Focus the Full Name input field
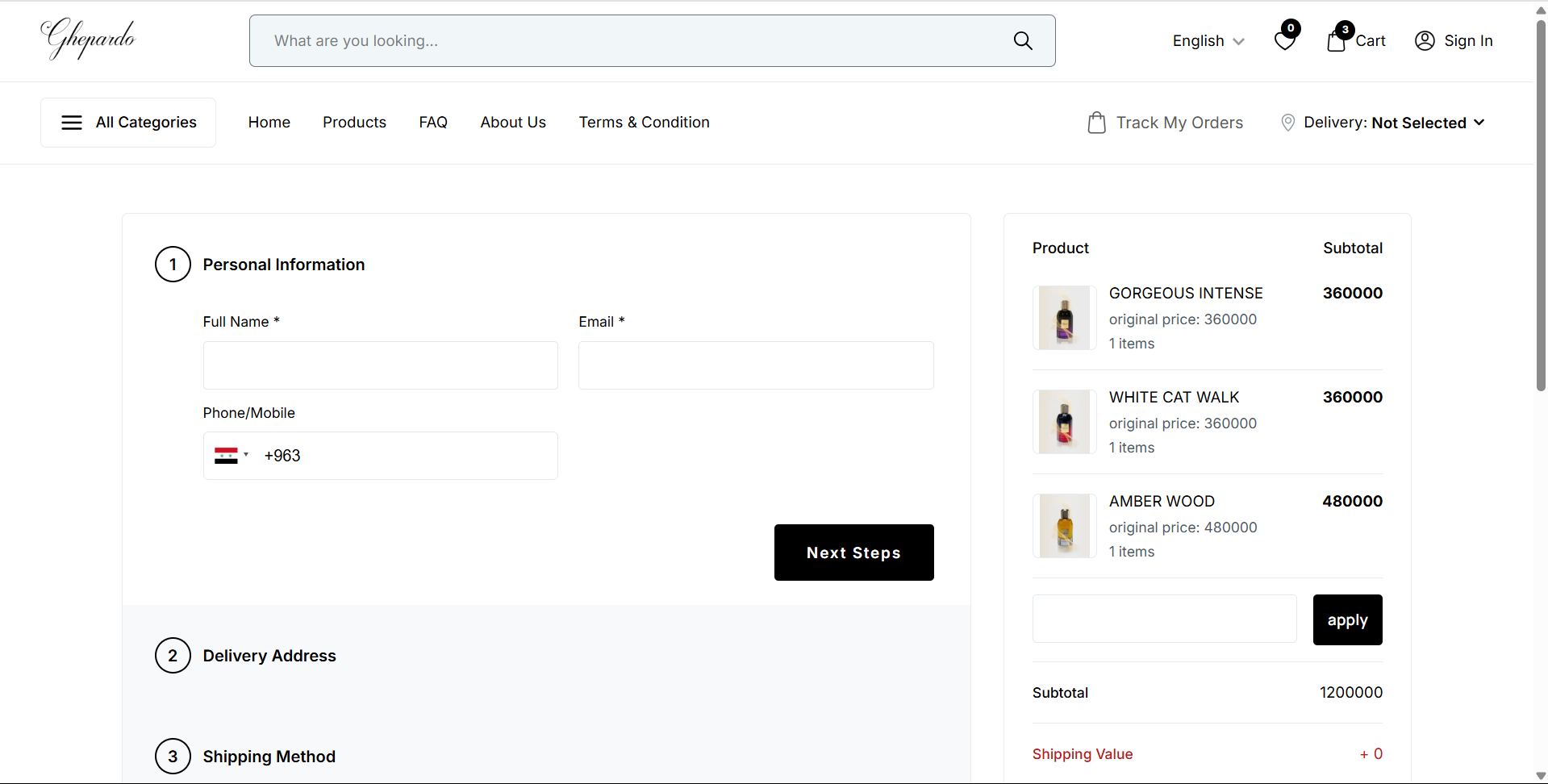The height and width of the screenshot is (784, 1548). [x=380, y=365]
